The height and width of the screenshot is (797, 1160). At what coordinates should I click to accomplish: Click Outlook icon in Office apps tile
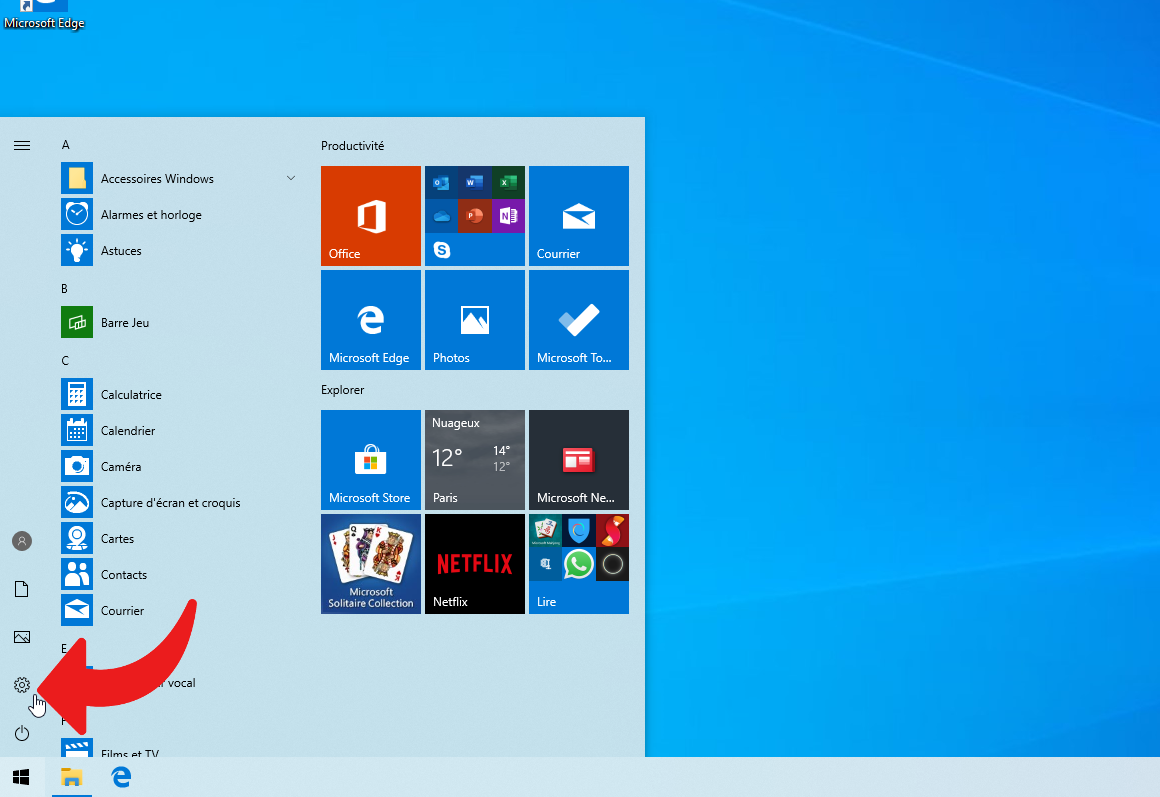[441, 182]
